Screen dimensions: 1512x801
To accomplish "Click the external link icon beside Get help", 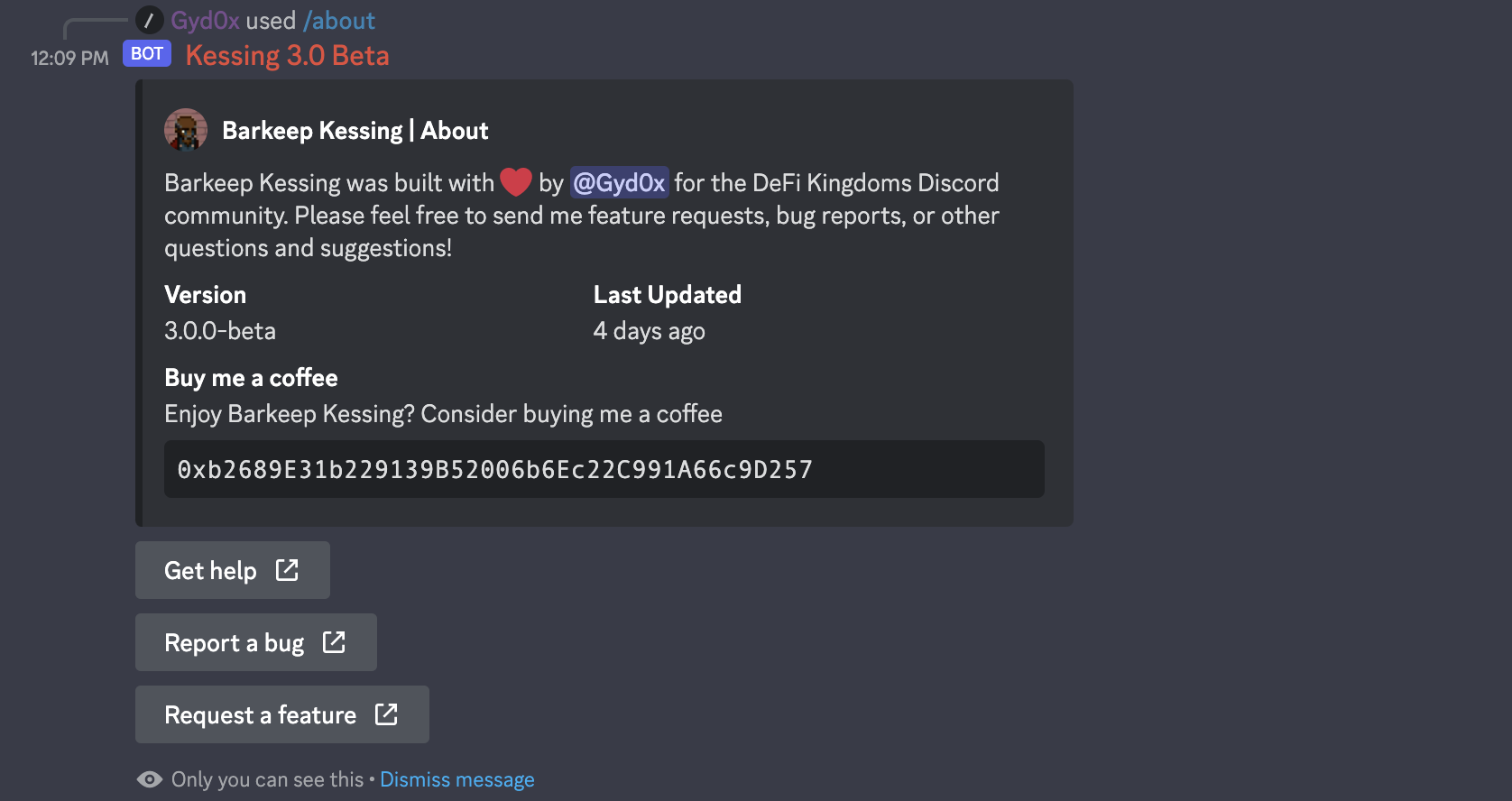I will (x=287, y=570).
